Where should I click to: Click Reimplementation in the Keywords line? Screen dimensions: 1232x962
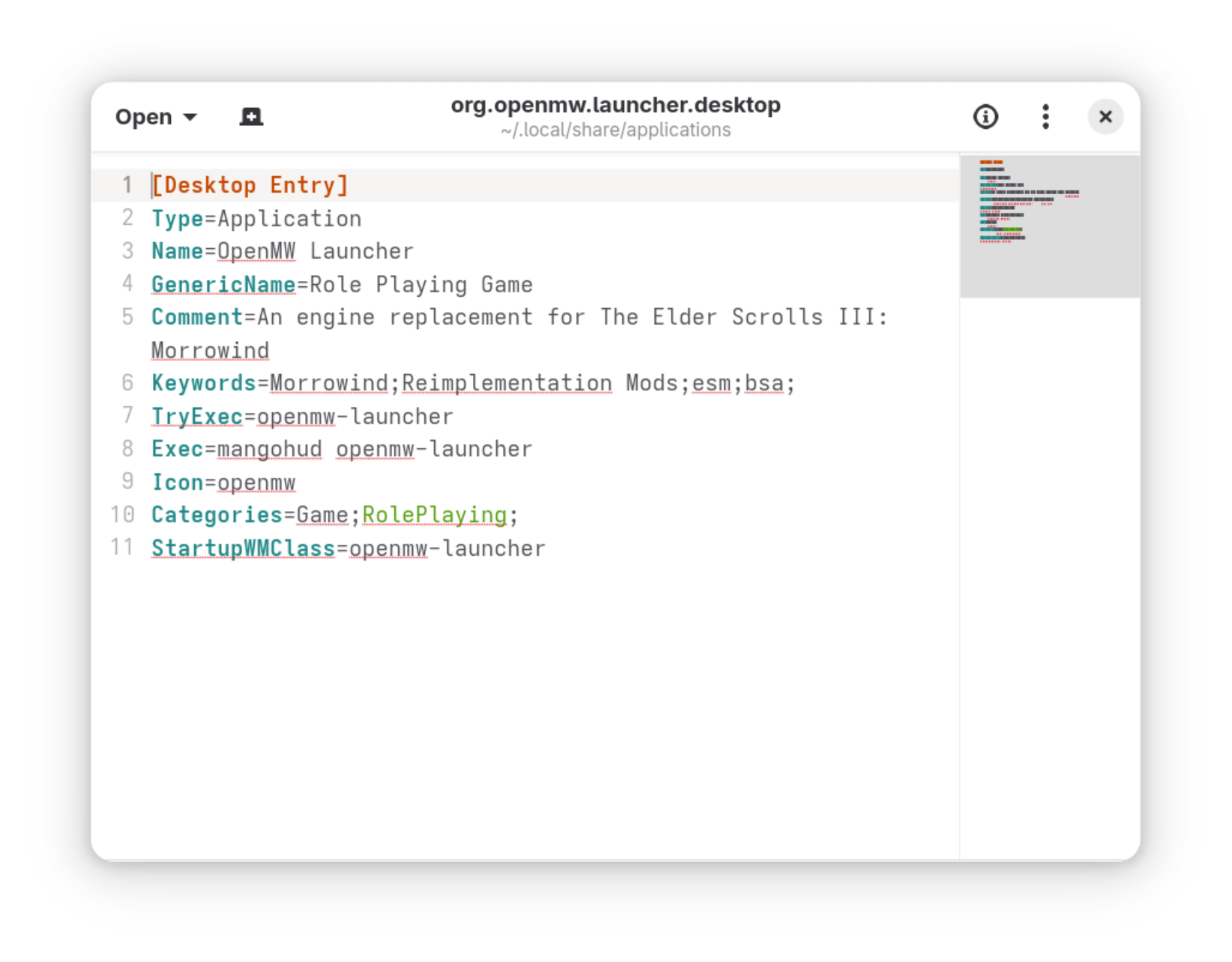click(x=507, y=384)
